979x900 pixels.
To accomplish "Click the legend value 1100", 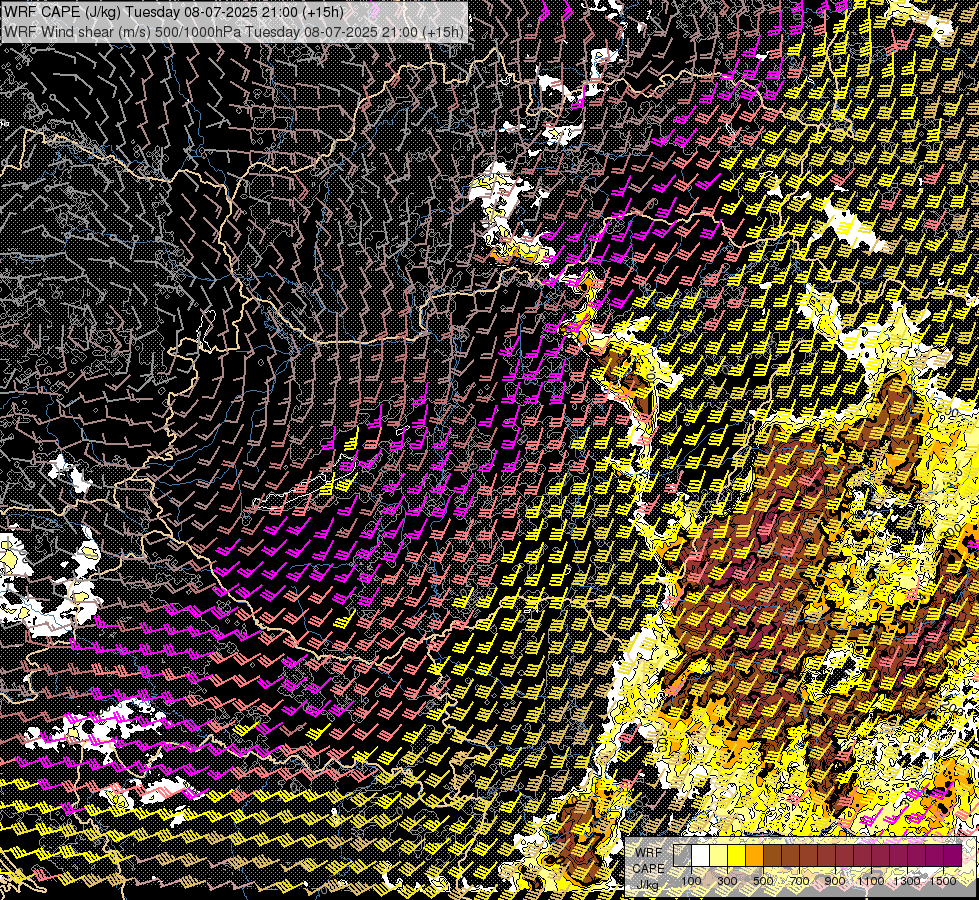I will (870, 881).
